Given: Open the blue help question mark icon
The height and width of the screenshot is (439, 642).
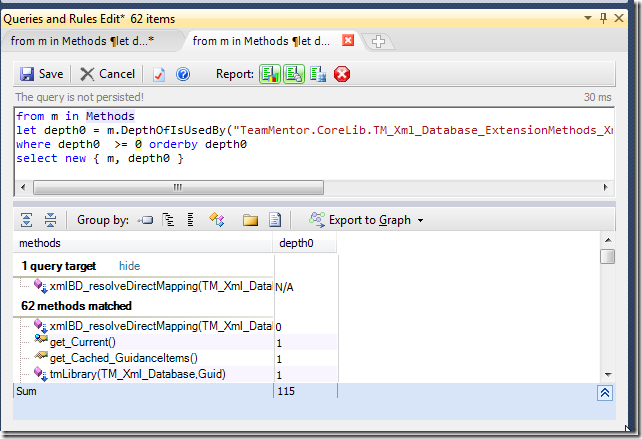Looking at the screenshot, I should point(183,74).
